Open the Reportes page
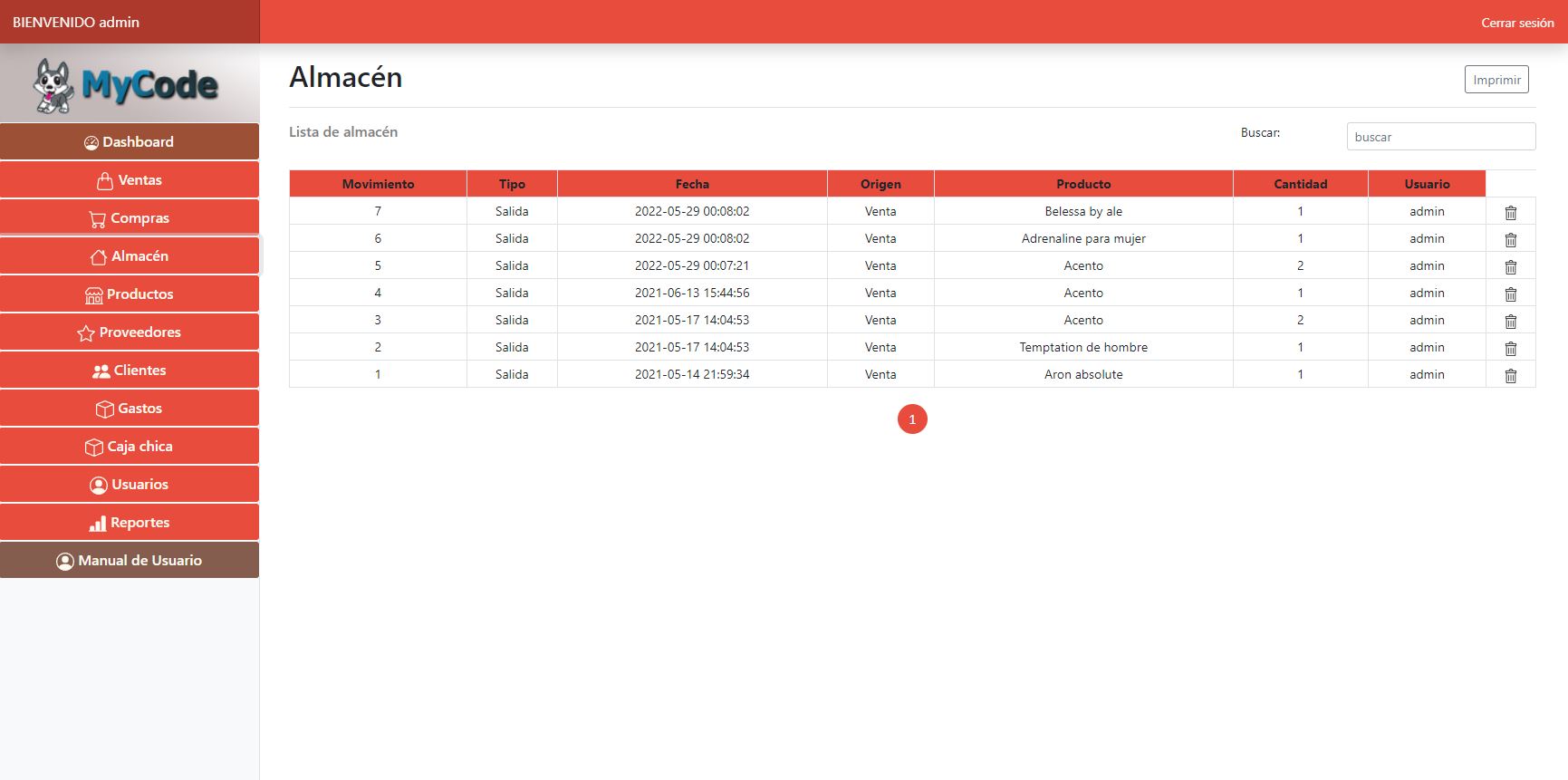This screenshot has height=780, width=1568. pyautogui.click(x=130, y=523)
